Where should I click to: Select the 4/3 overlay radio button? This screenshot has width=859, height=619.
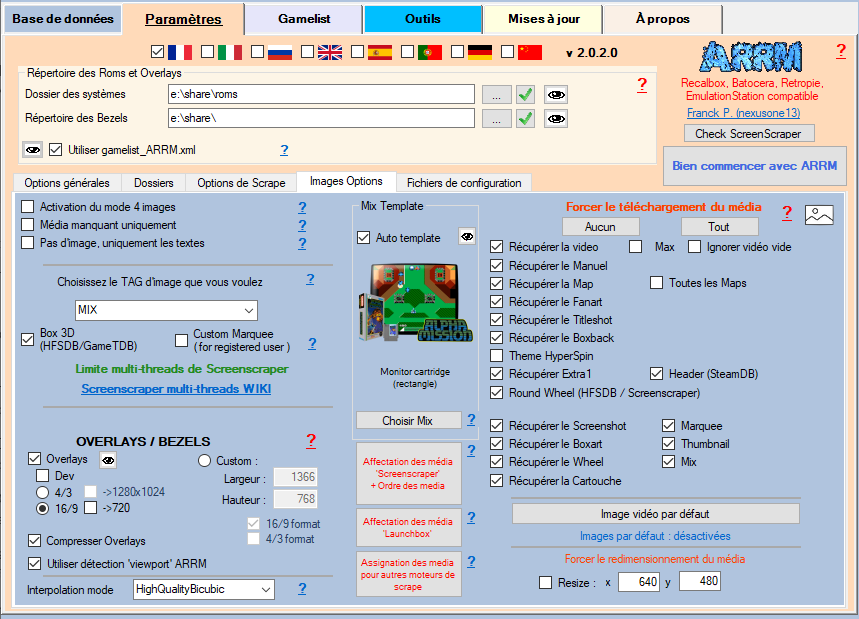pyautogui.click(x=43, y=492)
